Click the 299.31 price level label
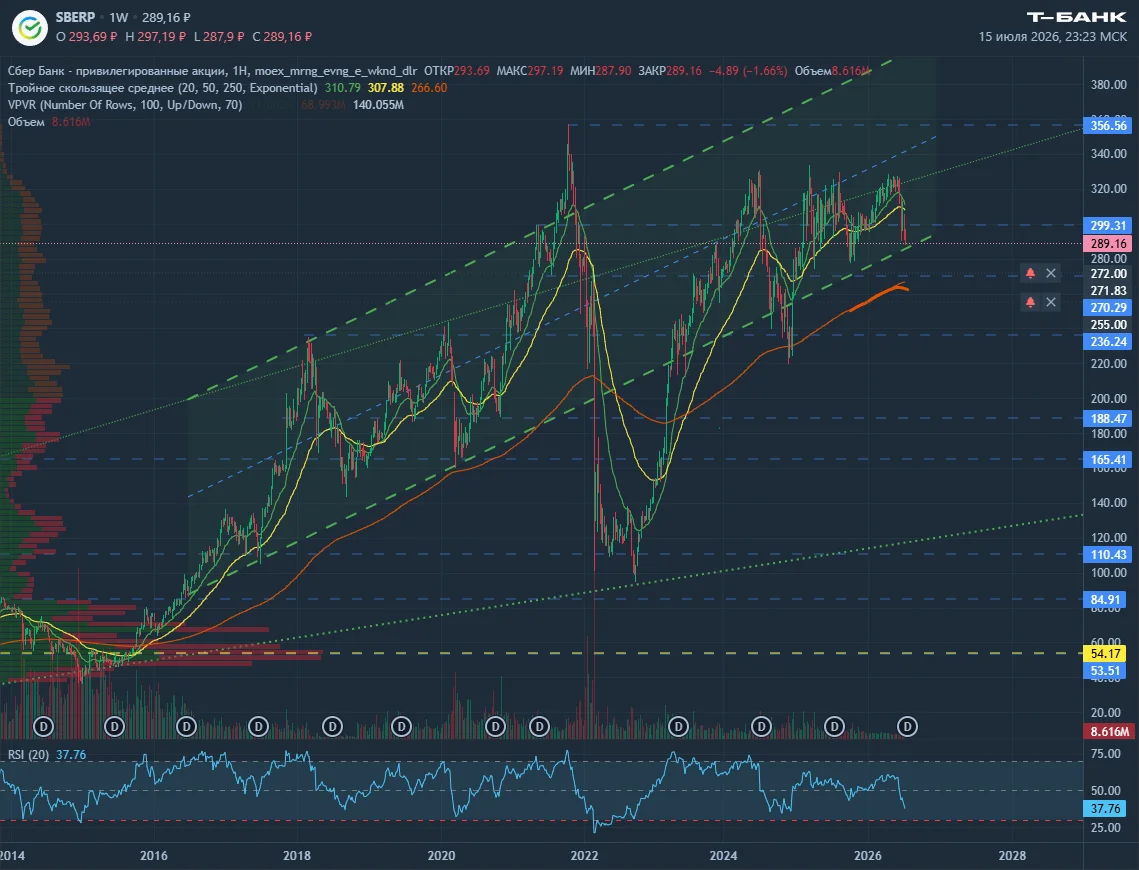 (1108, 225)
